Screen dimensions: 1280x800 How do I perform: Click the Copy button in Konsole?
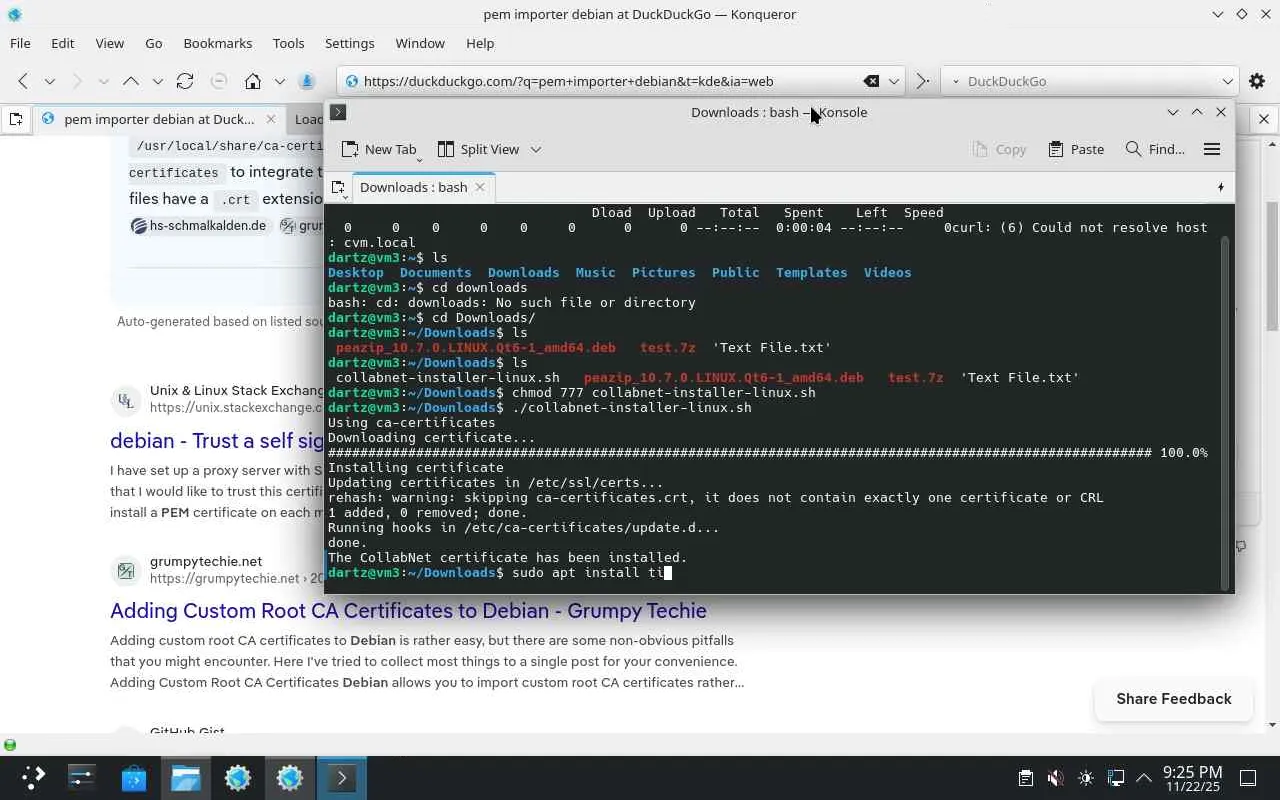[999, 149]
